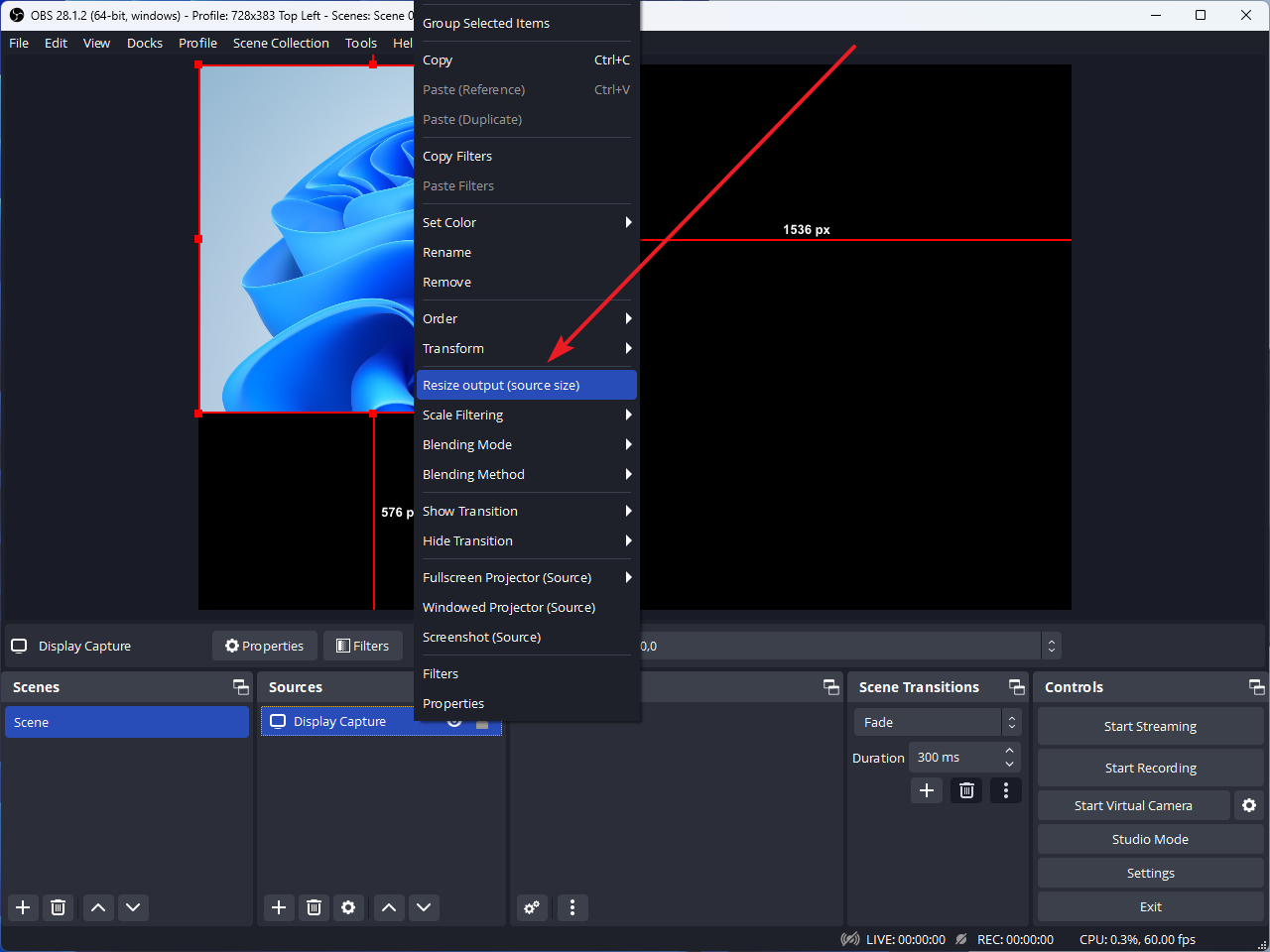This screenshot has width=1270, height=952.
Task: Open the audio mixer three-dot menu
Action: [572, 907]
